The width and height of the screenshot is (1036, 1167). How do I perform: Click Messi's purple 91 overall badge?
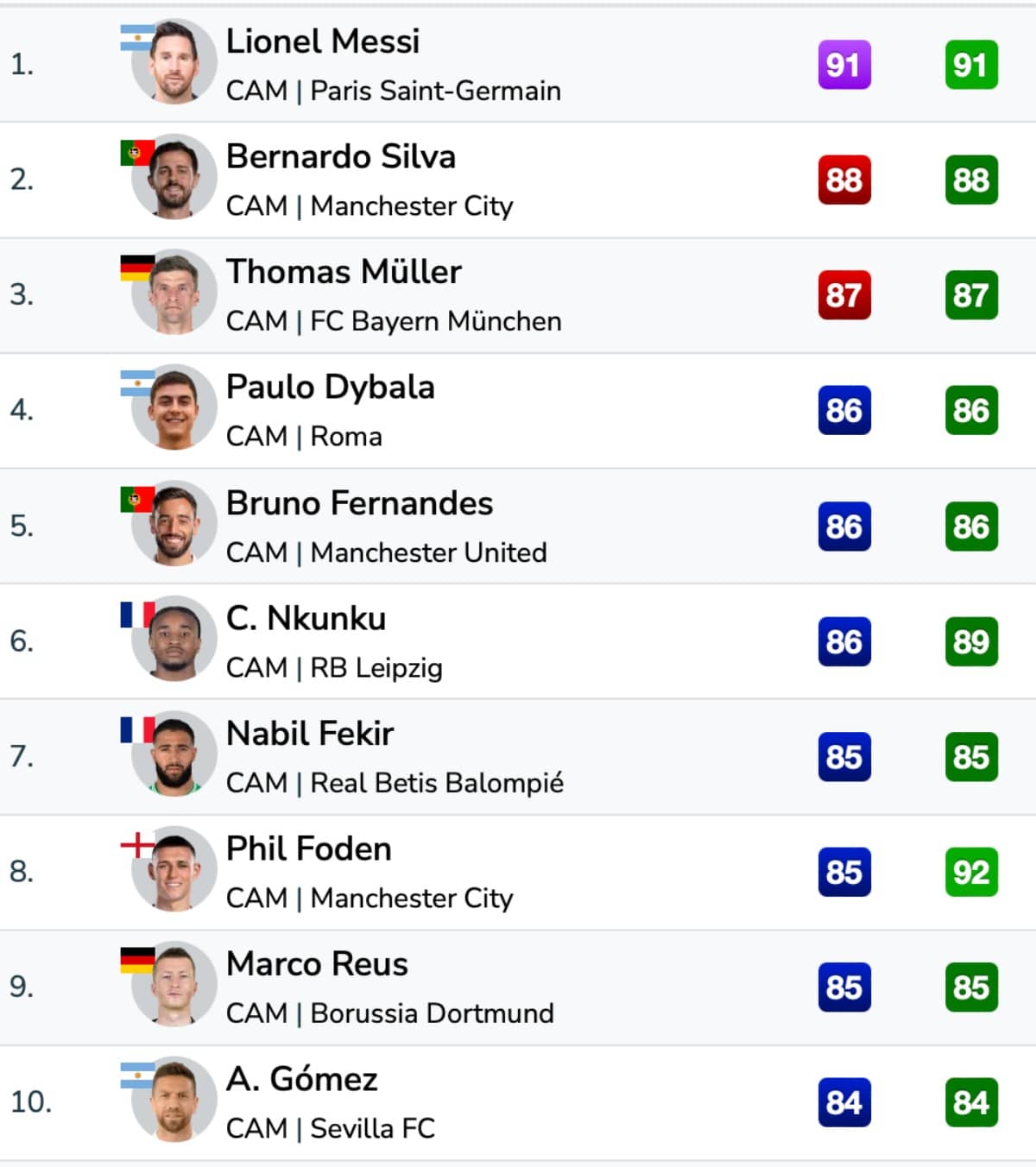coord(844,65)
